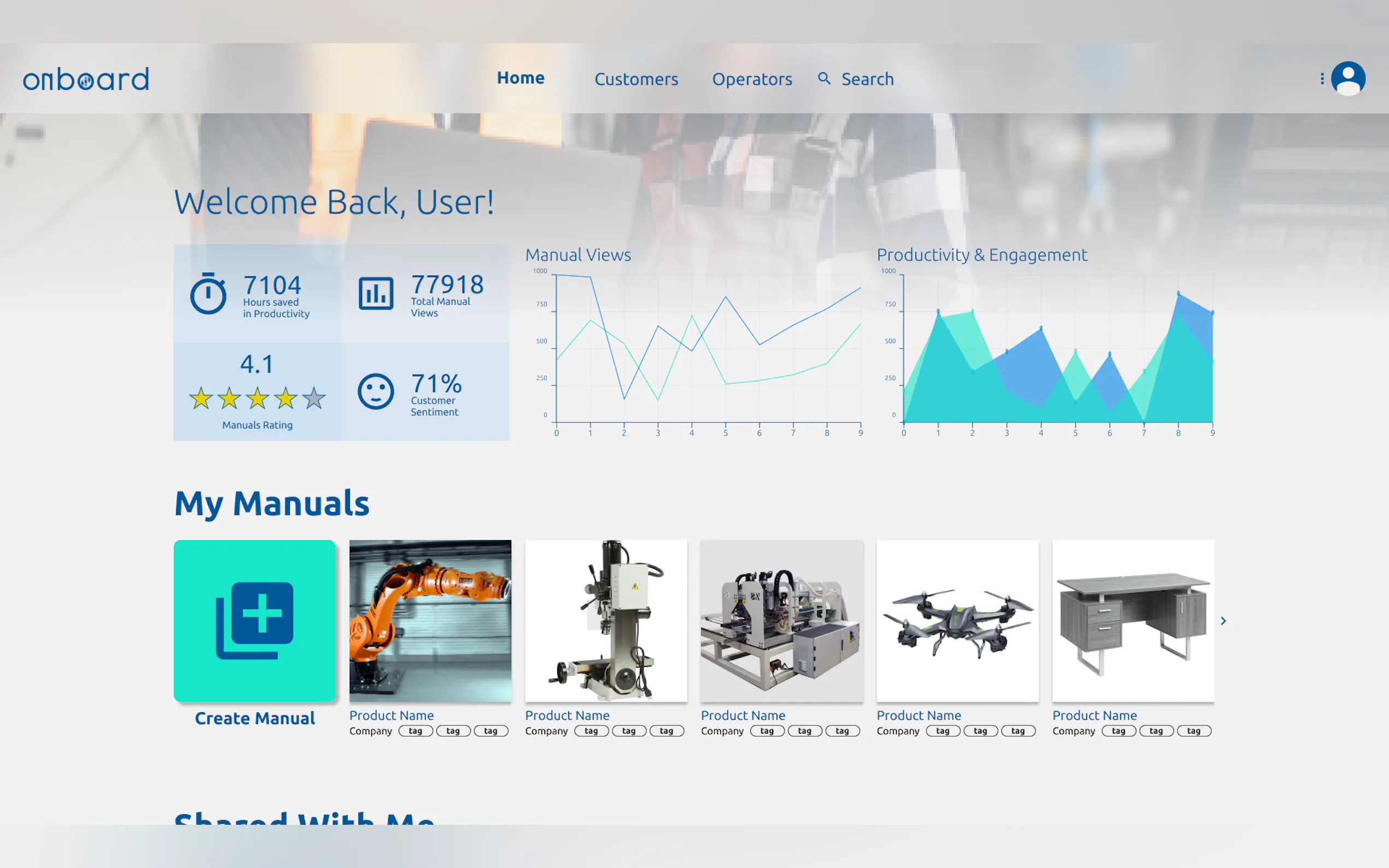Open the drone manual thumbnail

click(957, 620)
